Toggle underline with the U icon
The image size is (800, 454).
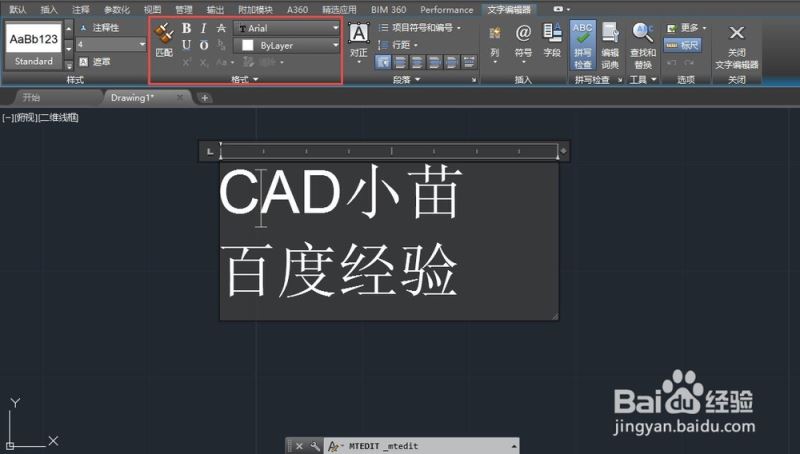point(186,45)
